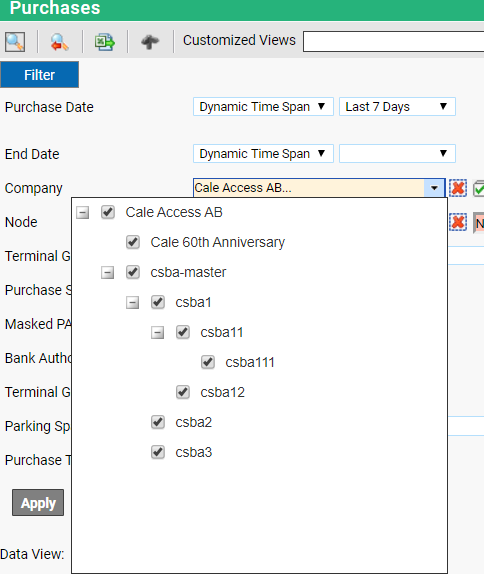Select the Filter tab
Screen dimensions: 484x574
pyautogui.click(x=40, y=75)
